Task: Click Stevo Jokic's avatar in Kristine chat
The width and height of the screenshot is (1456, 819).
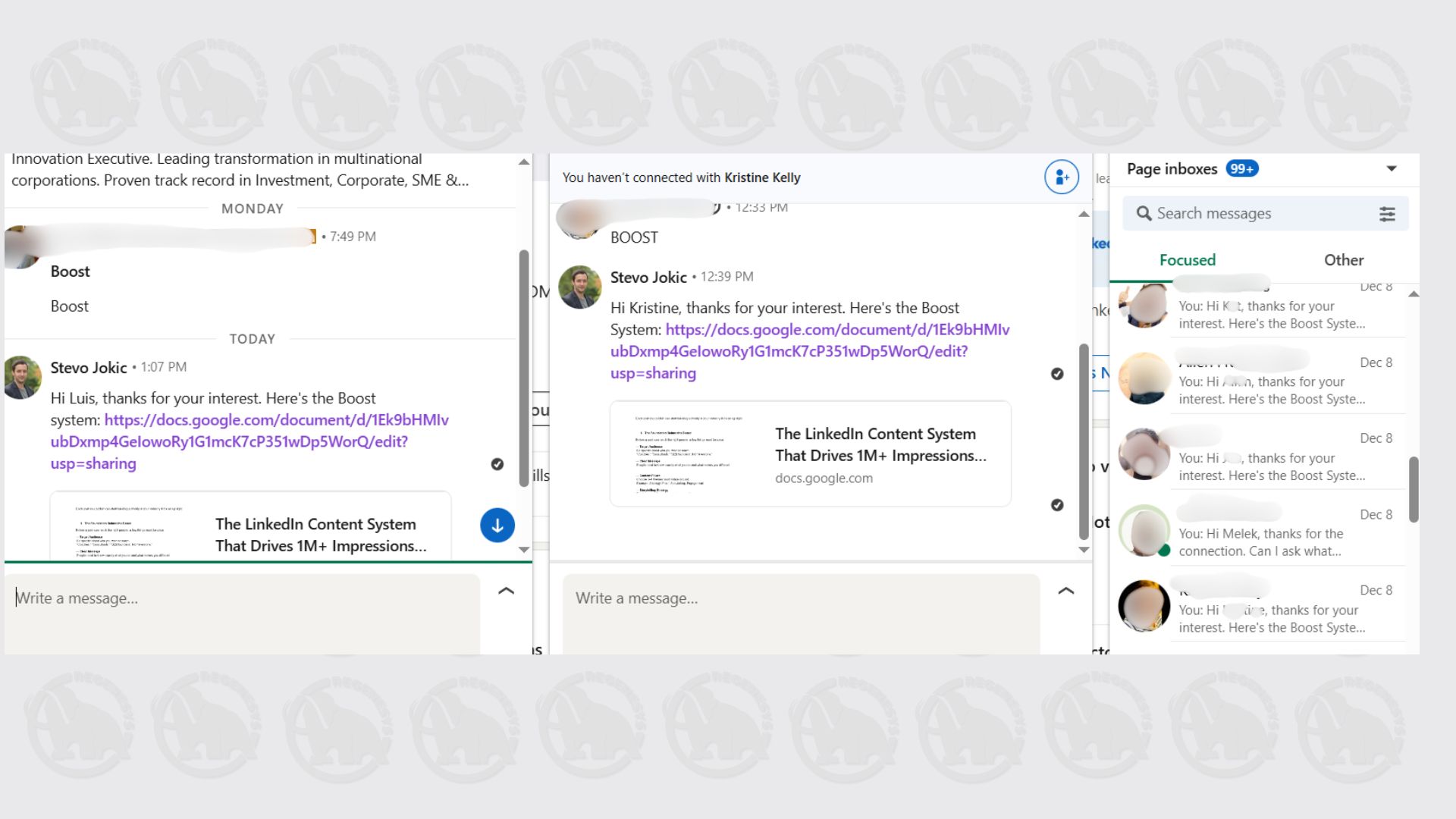Action: (x=580, y=287)
